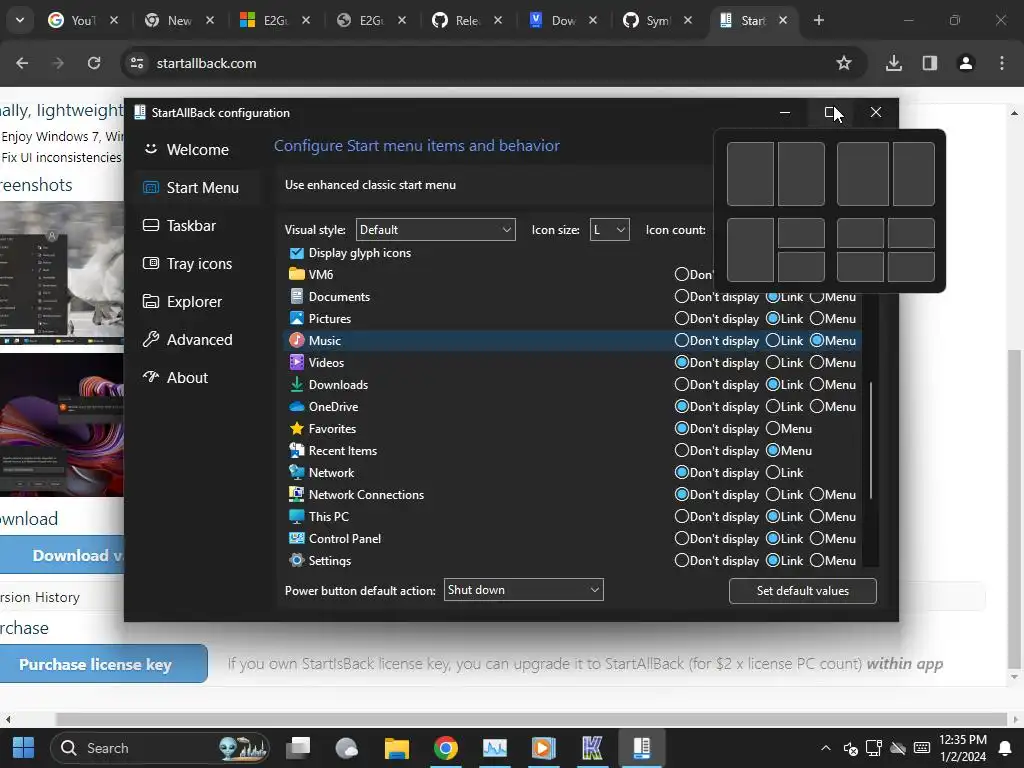Click the Control Panel icon

(296, 539)
